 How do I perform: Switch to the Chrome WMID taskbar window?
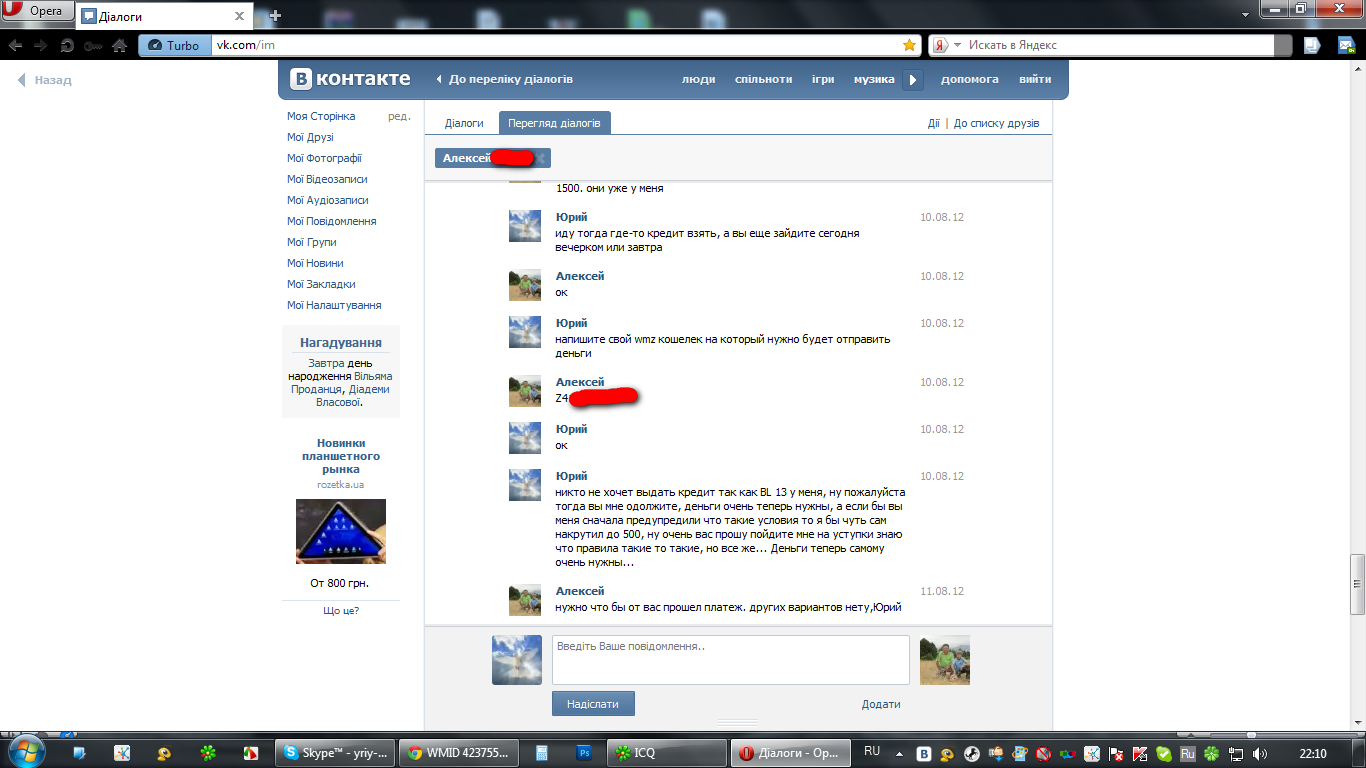[458, 753]
